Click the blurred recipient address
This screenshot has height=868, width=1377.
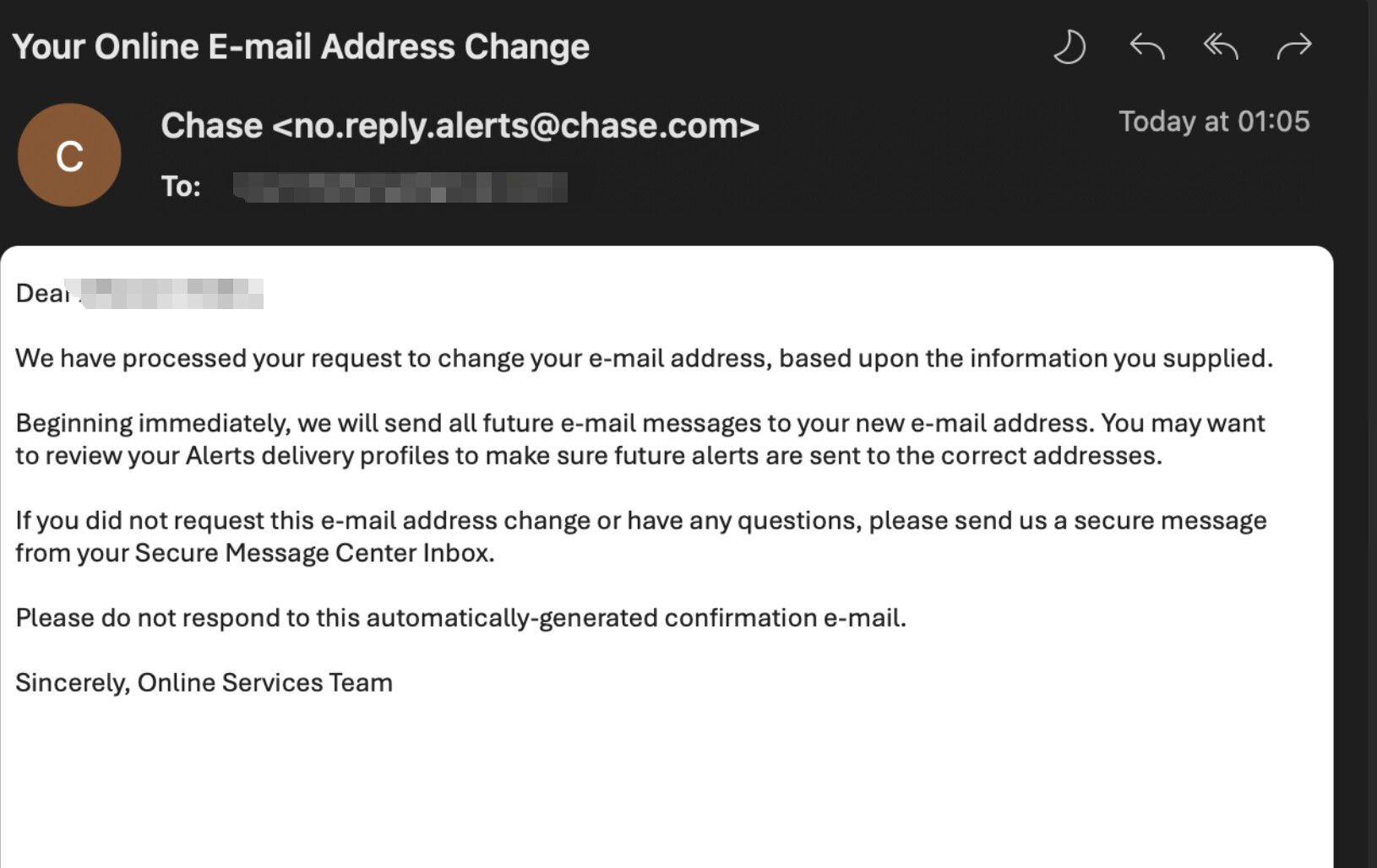[400, 187]
